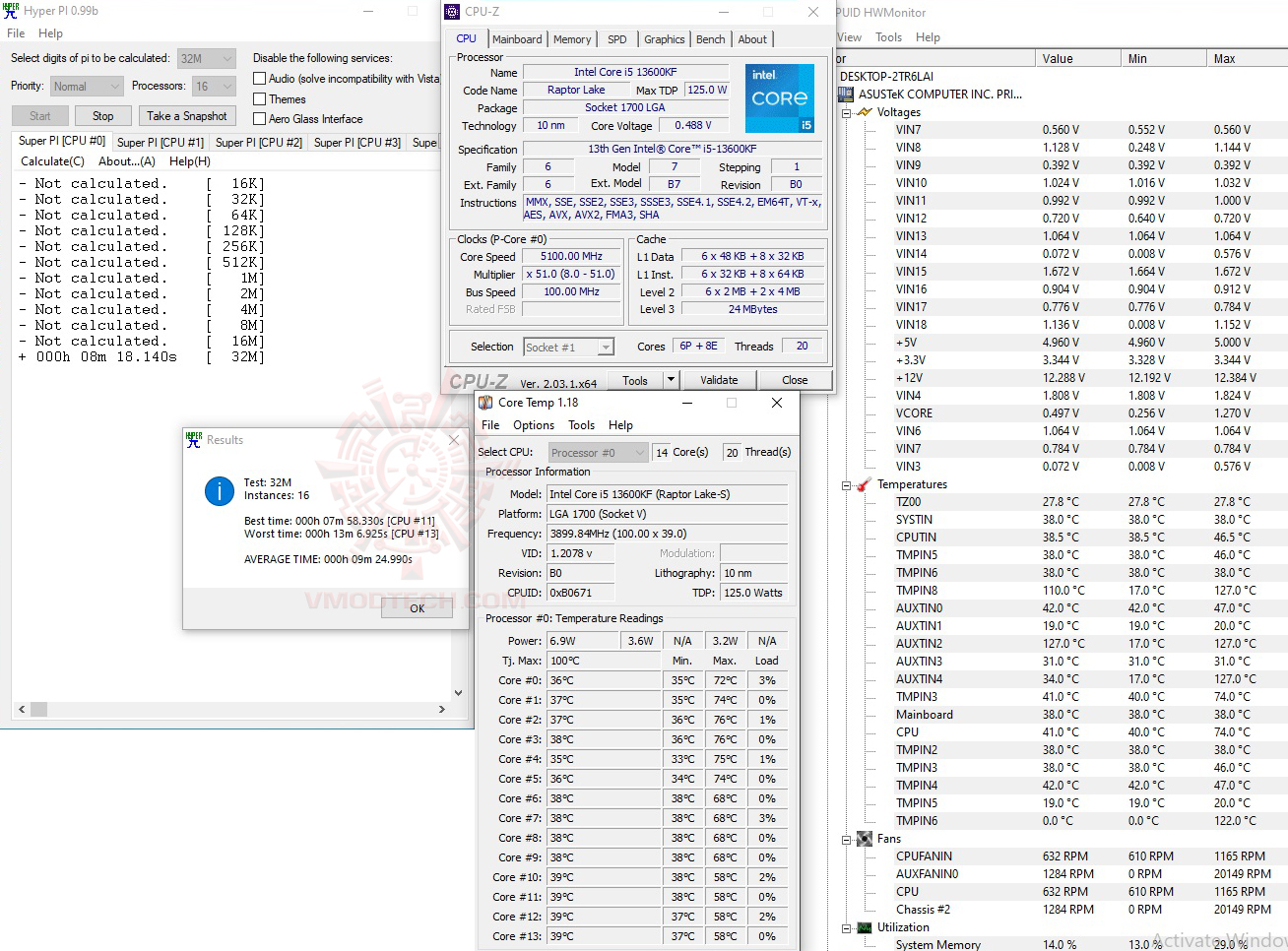Click the Stop button in Hyper PI
The image size is (1288, 951).
[x=102, y=116]
